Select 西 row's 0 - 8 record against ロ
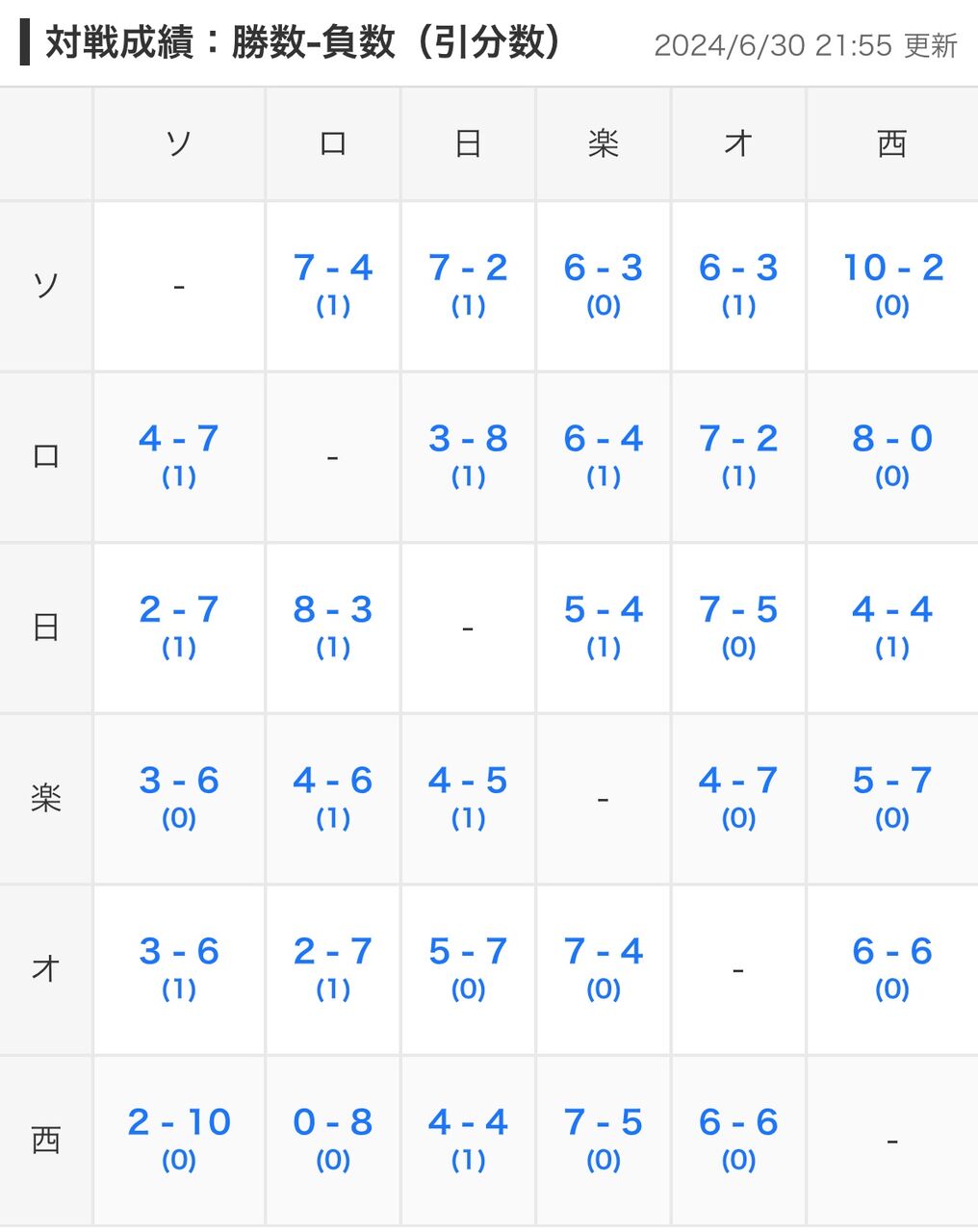978x1232 pixels. coord(332,1123)
